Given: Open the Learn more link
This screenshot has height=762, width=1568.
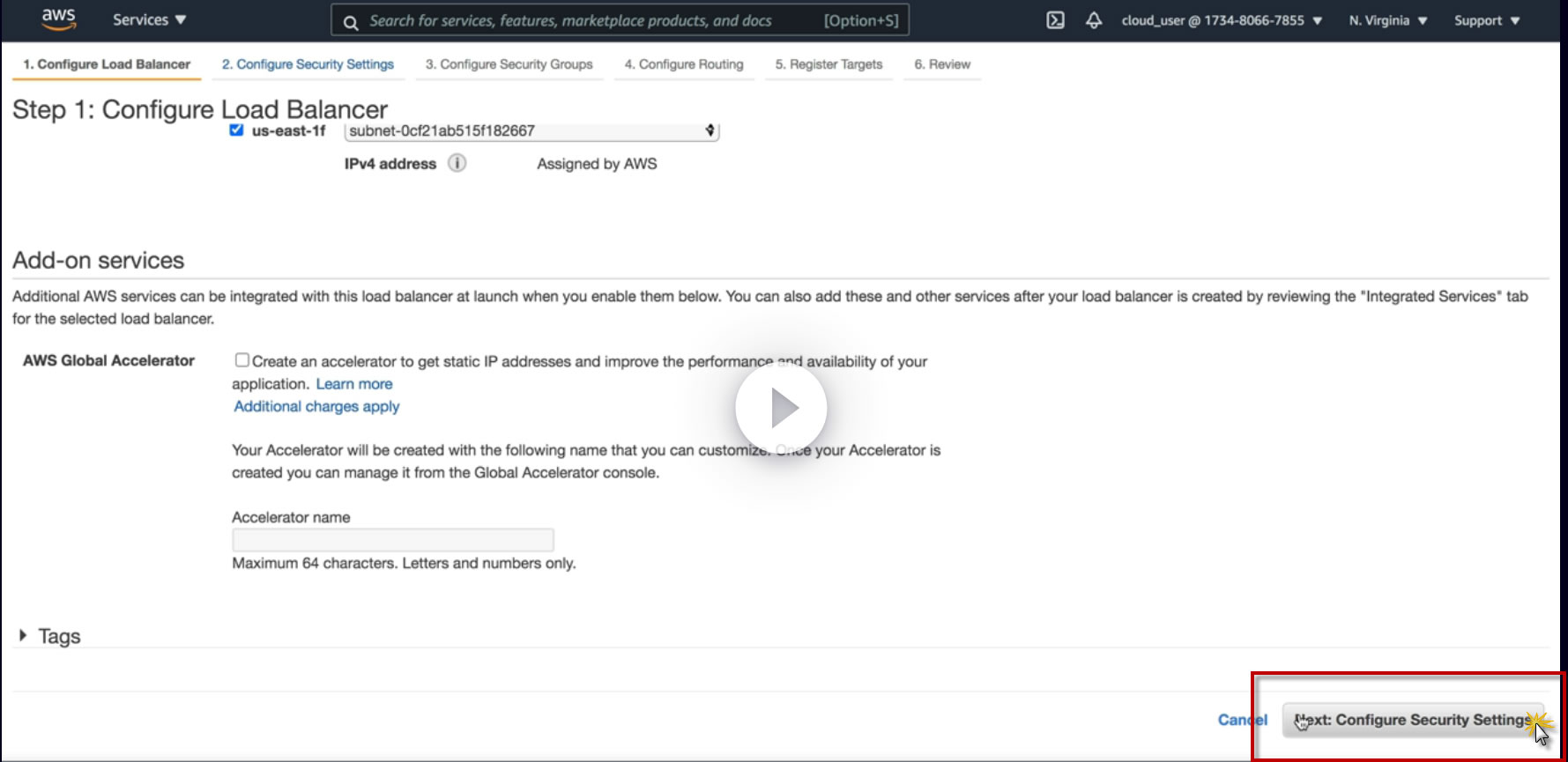Looking at the screenshot, I should pos(354,384).
